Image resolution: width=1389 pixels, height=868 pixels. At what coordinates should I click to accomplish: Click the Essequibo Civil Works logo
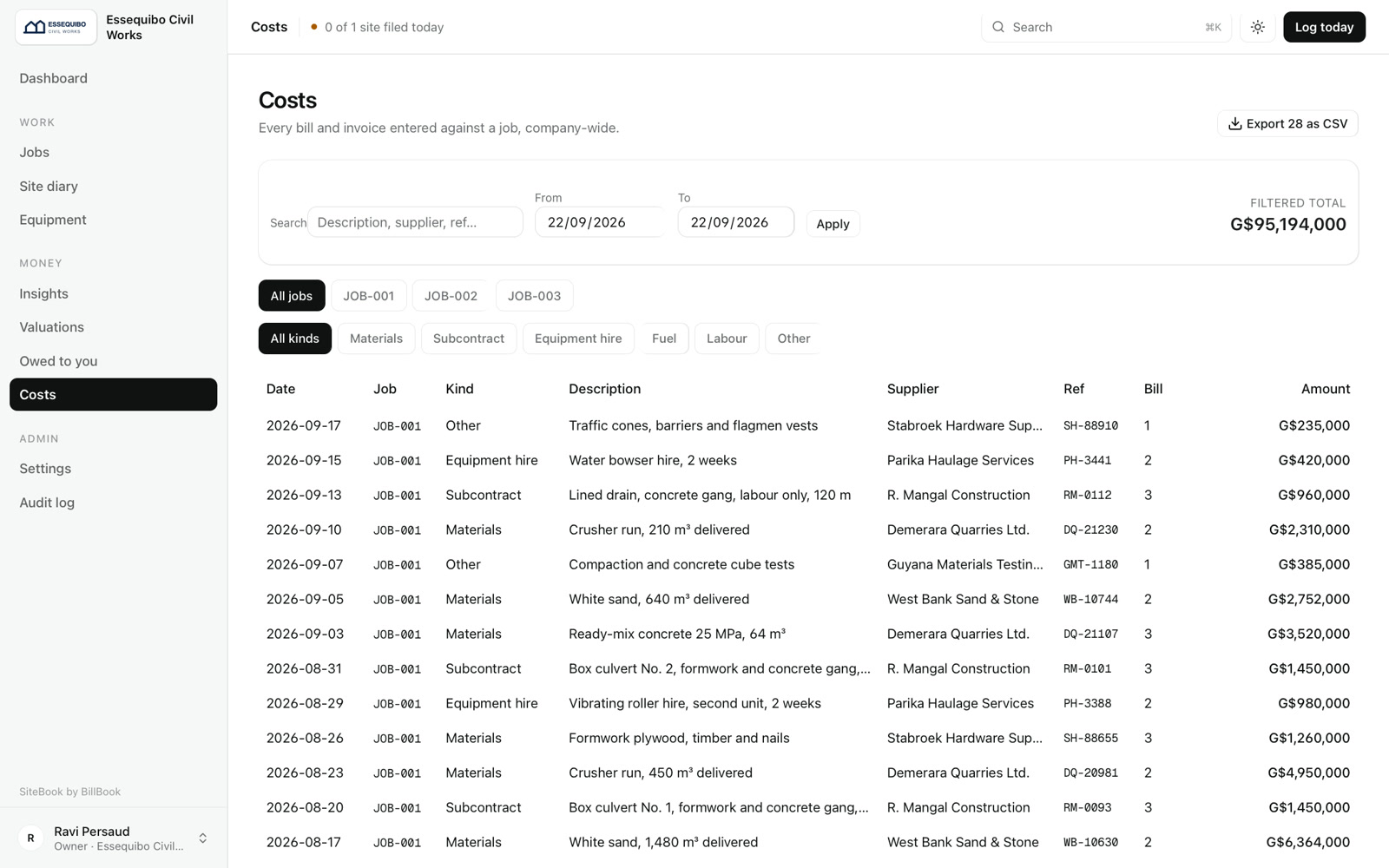pyautogui.click(x=56, y=27)
